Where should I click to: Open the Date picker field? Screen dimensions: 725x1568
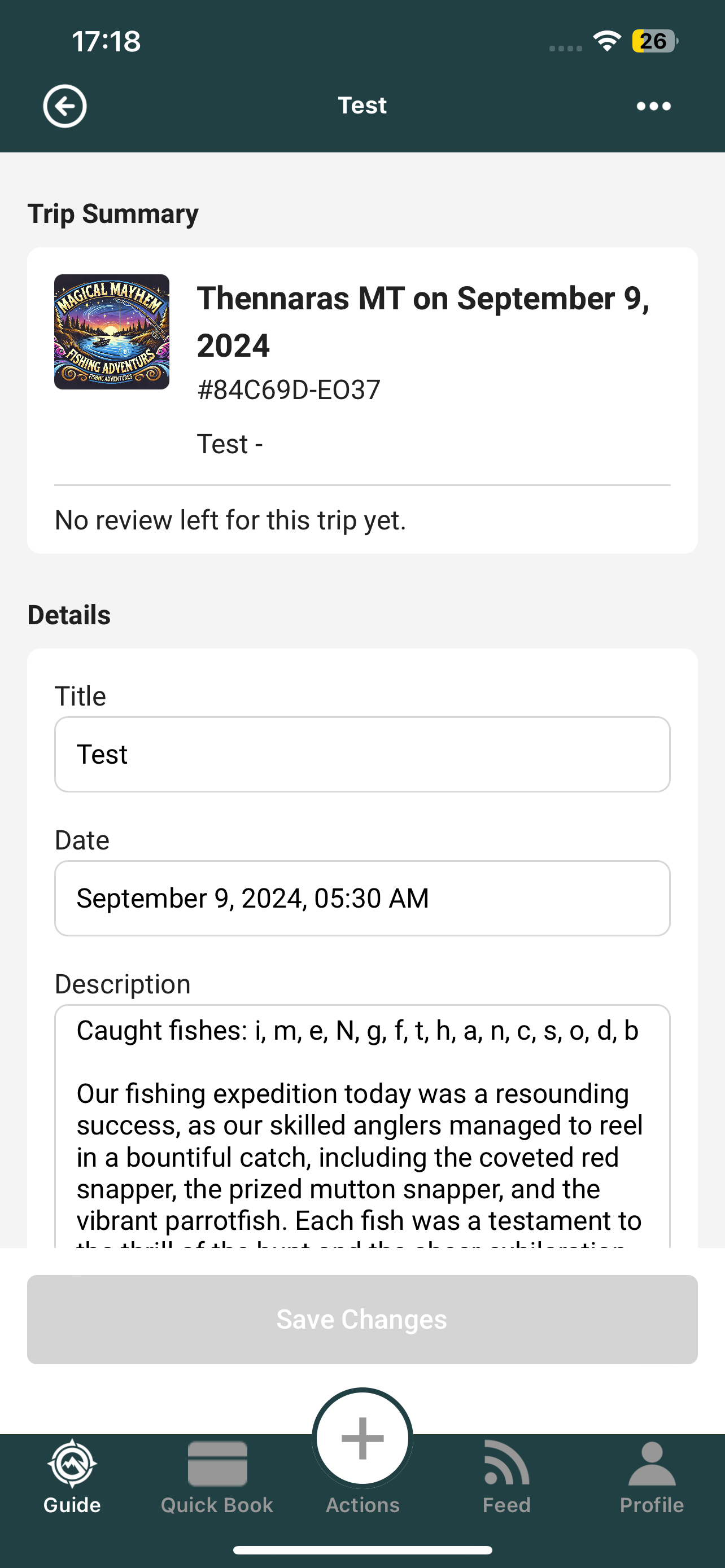point(362,898)
